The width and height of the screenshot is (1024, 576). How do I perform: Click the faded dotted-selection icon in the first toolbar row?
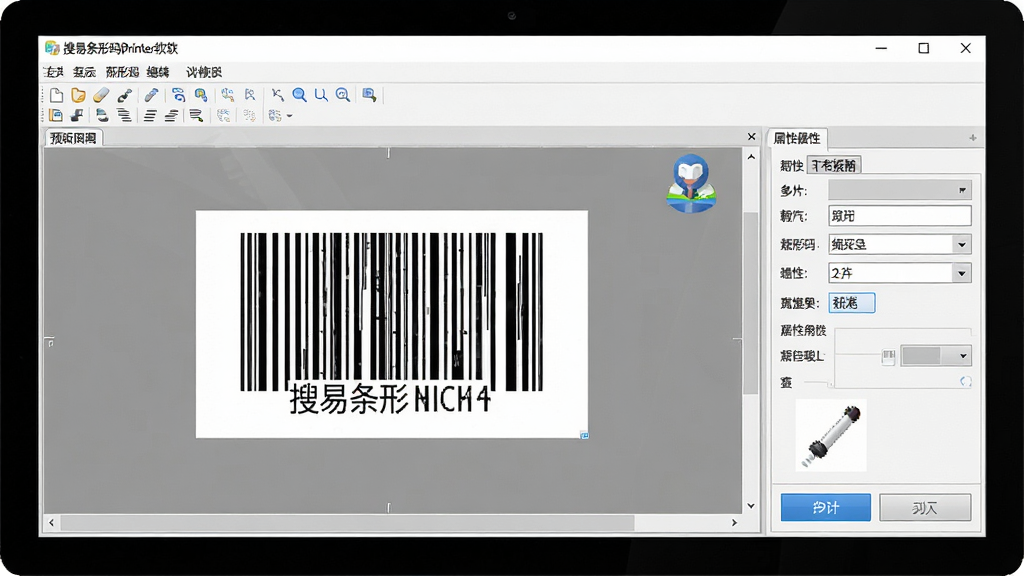click(227, 95)
